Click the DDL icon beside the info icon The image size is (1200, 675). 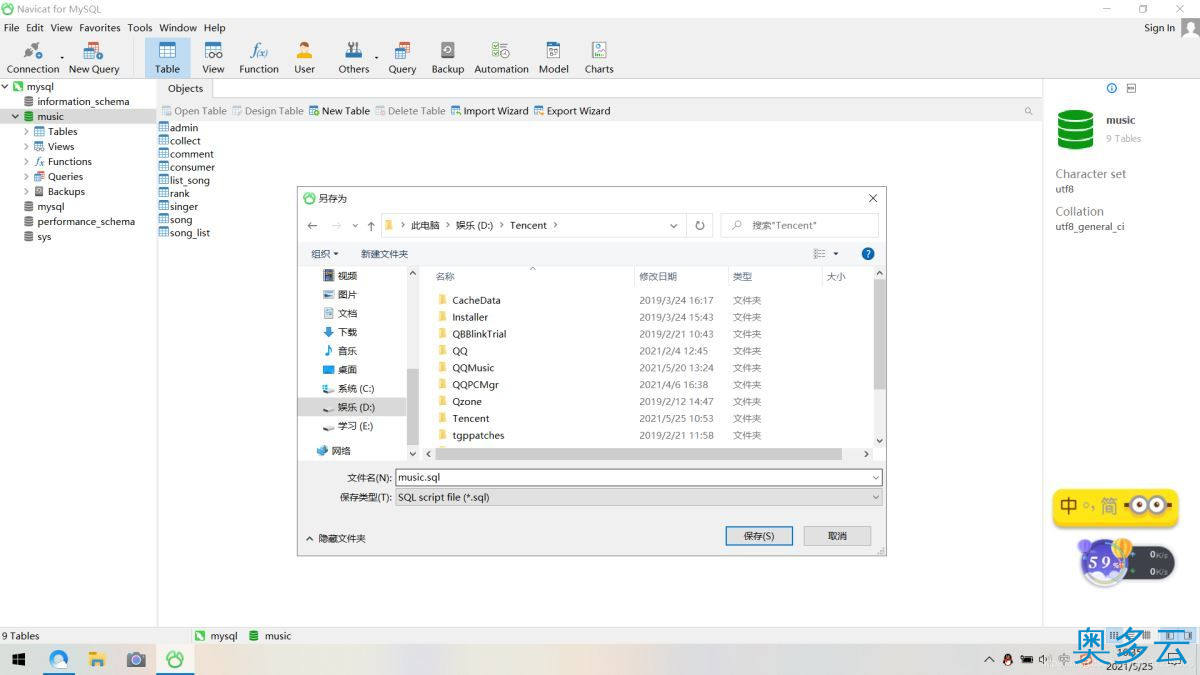1131,88
